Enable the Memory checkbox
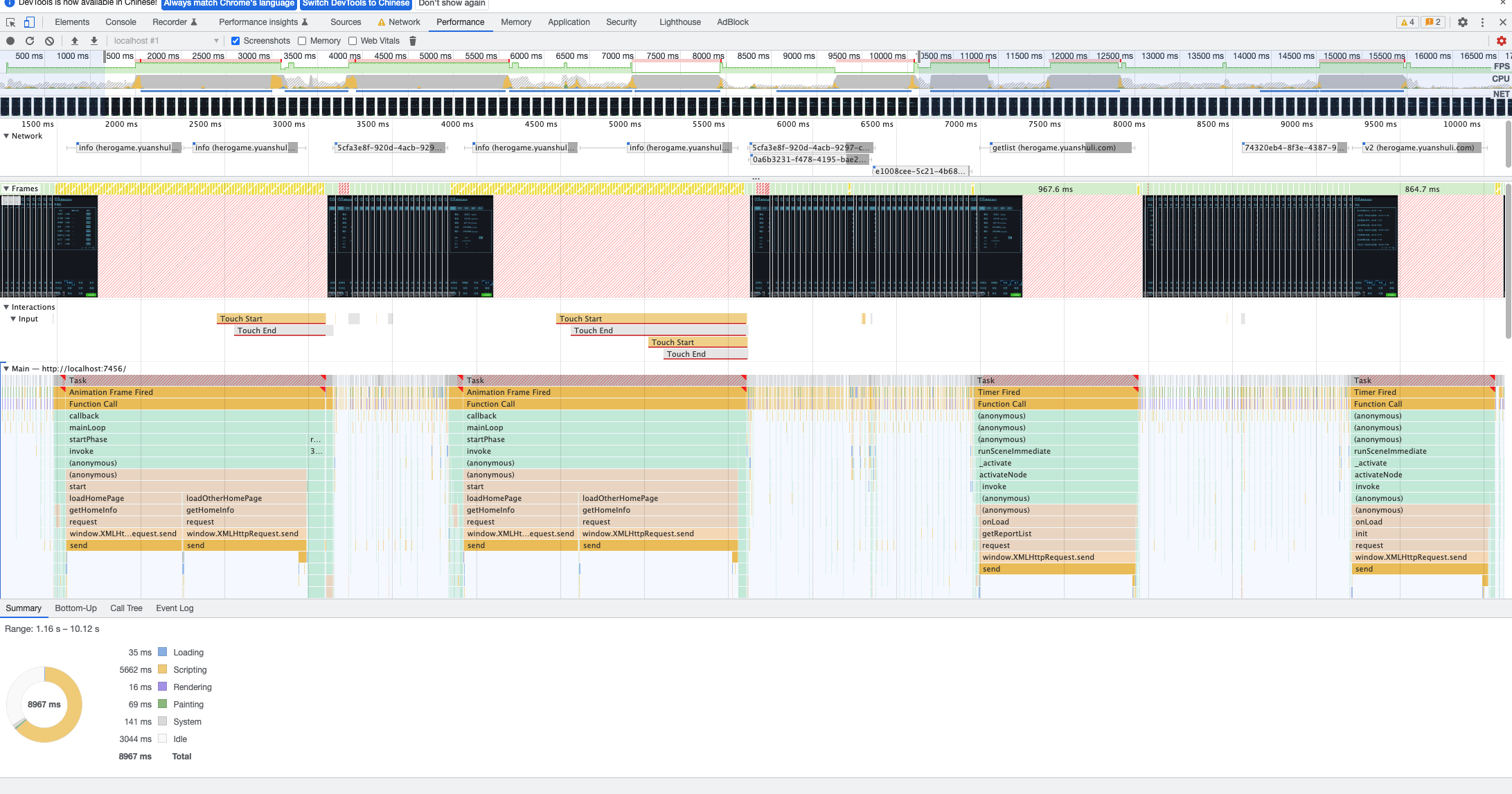The width and height of the screenshot is (1512, 794). point(302,41)
